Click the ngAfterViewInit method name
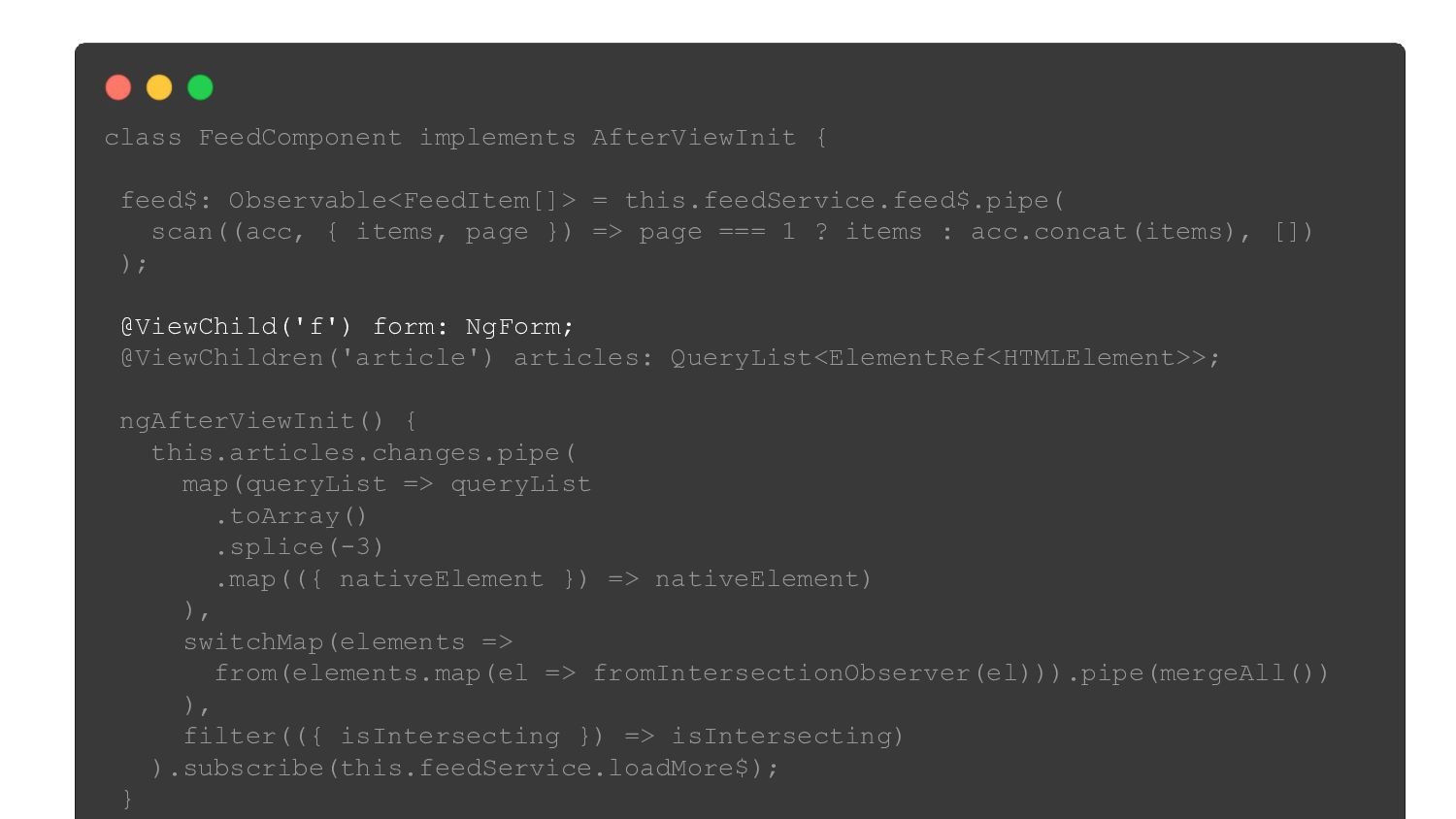Viewport: 1456px width, 819px height. pyautogui.click(x=237, y=421)
